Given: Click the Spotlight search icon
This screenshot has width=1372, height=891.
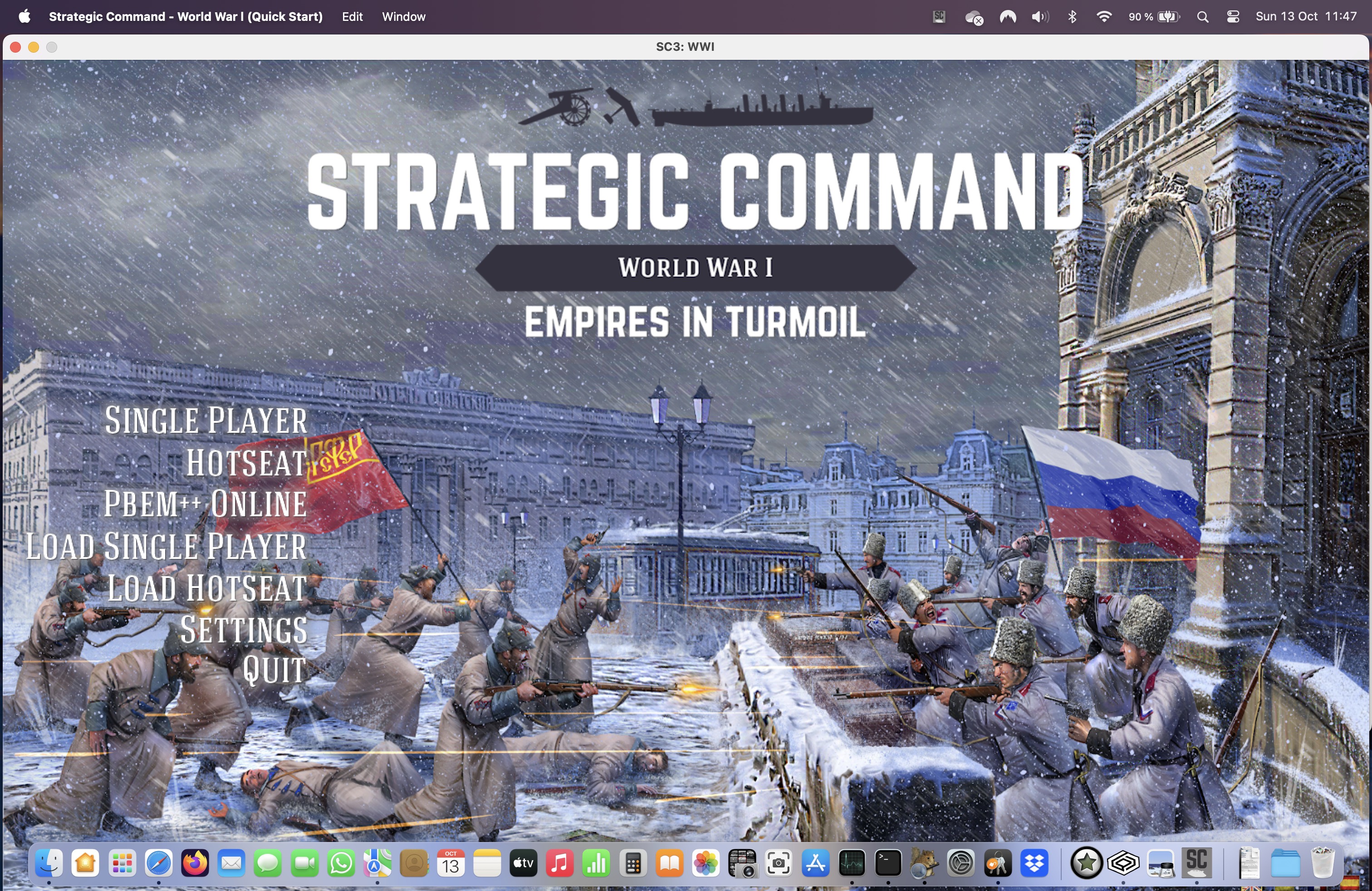Looking at the screenshot, I should tap(1202, 17).
